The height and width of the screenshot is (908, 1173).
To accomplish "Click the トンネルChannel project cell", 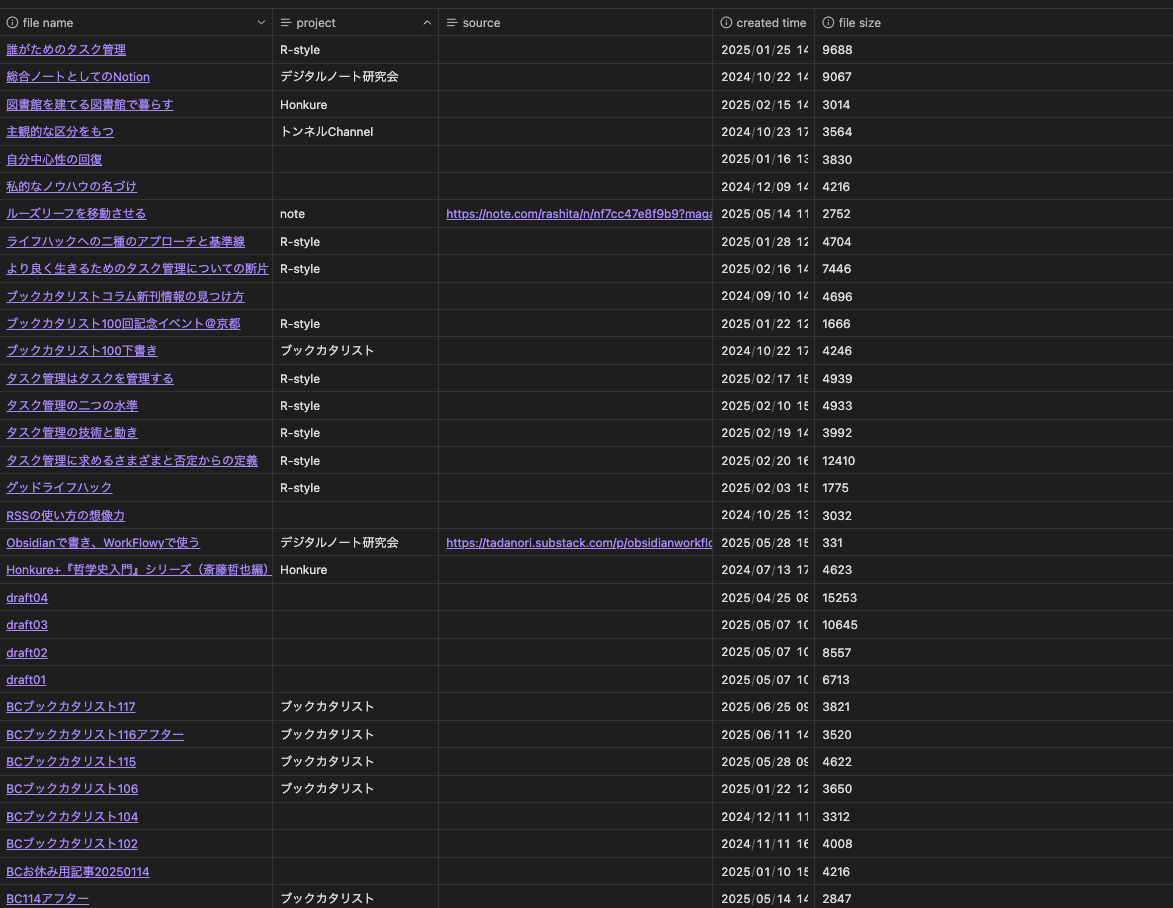I will tap(326, 132).
